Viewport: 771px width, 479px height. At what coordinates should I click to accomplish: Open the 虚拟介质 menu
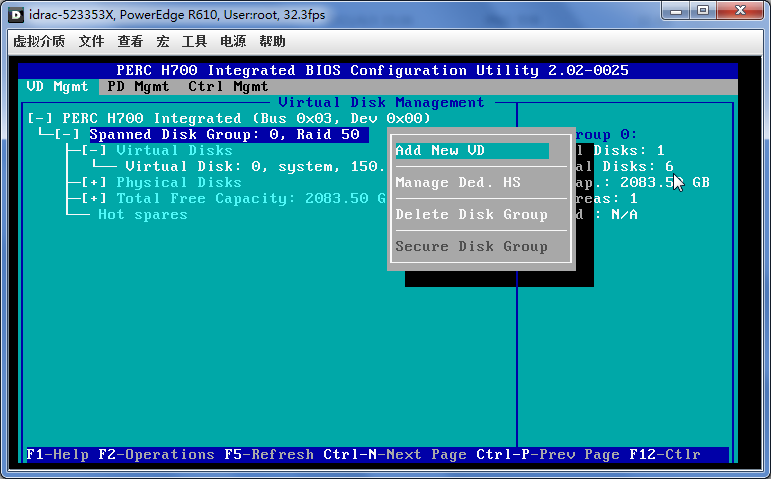click(x=39, y=41)
